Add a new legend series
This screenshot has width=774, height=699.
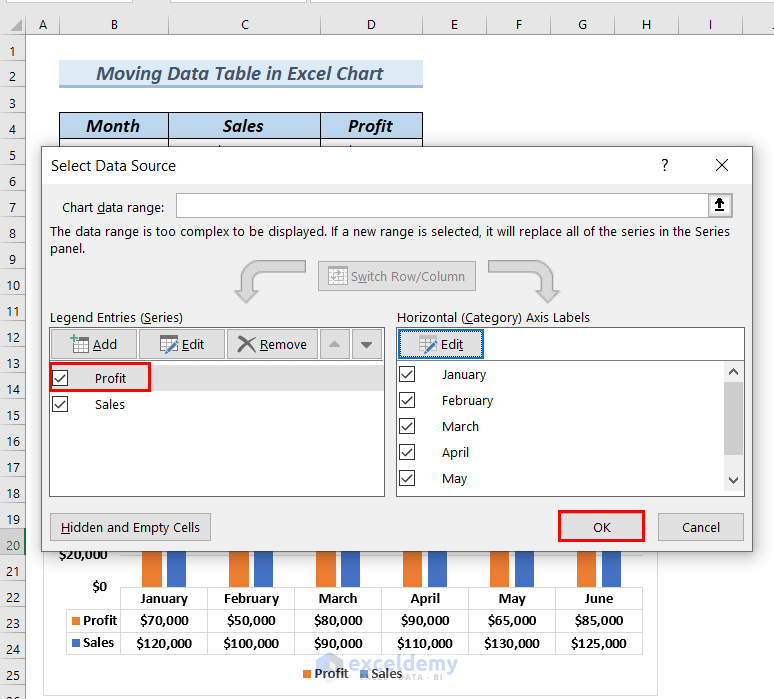point(94,344)
